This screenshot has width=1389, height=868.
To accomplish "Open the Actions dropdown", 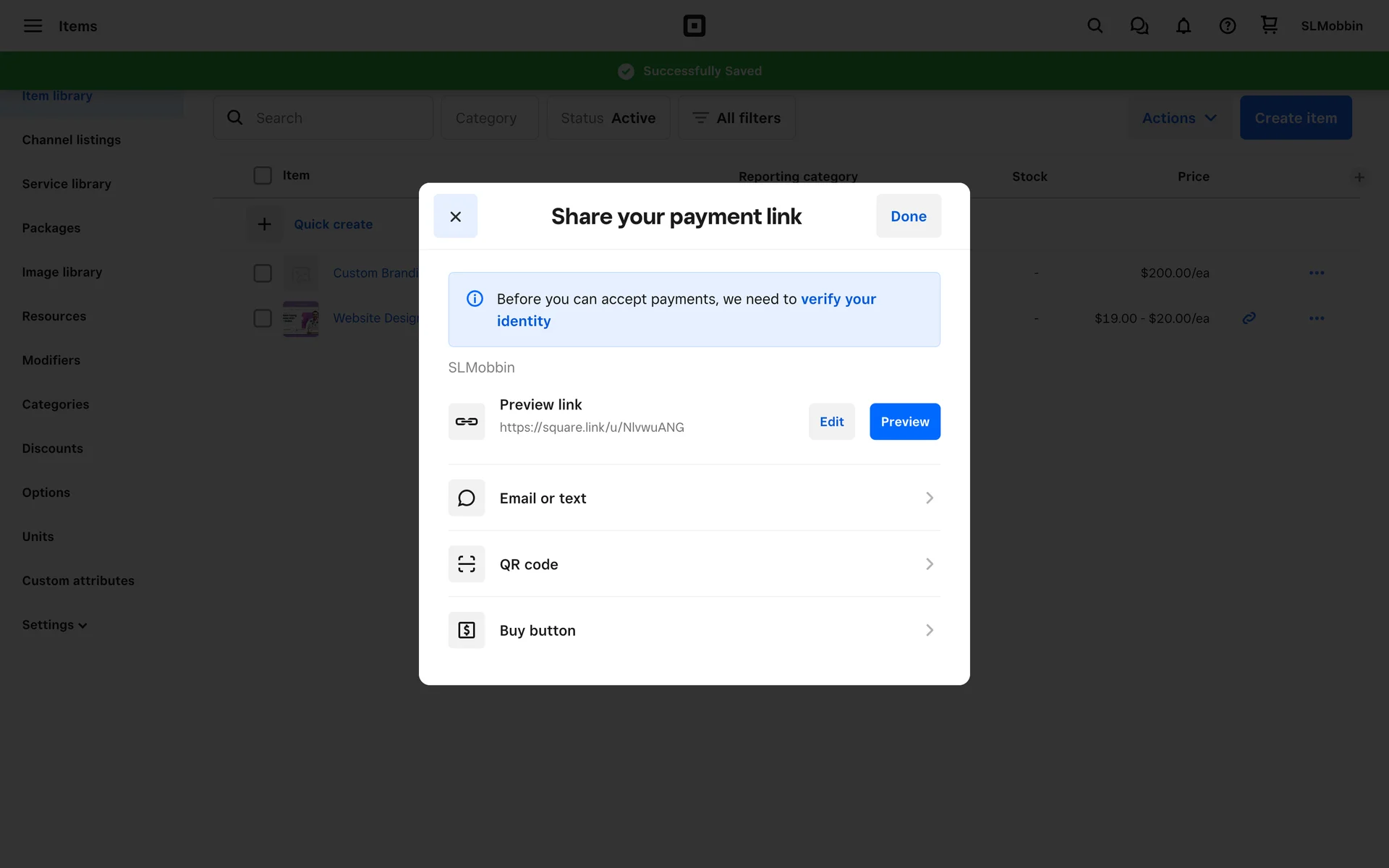I will [x=1178, y=118].
